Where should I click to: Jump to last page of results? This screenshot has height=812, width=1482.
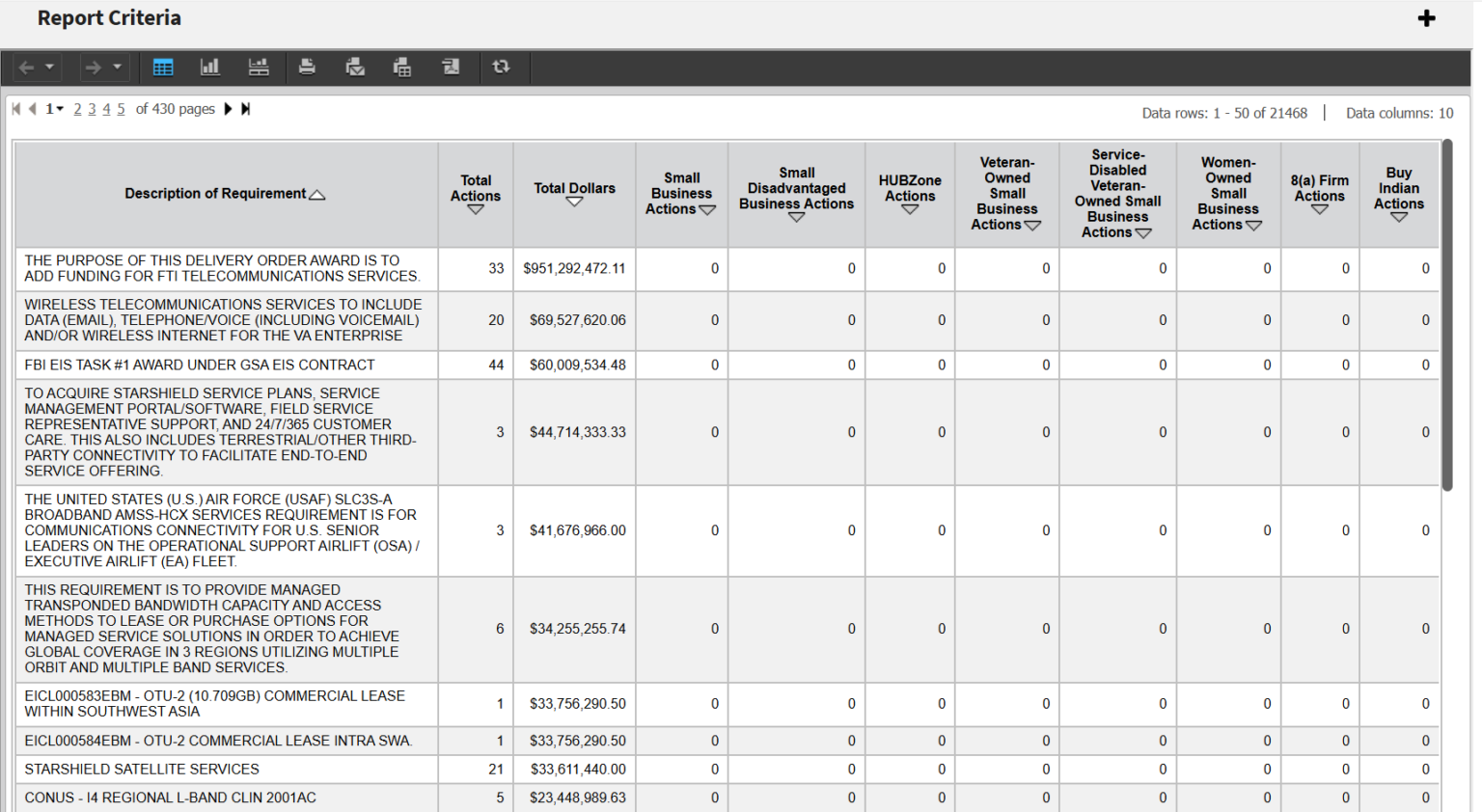[x=245, y=109]
